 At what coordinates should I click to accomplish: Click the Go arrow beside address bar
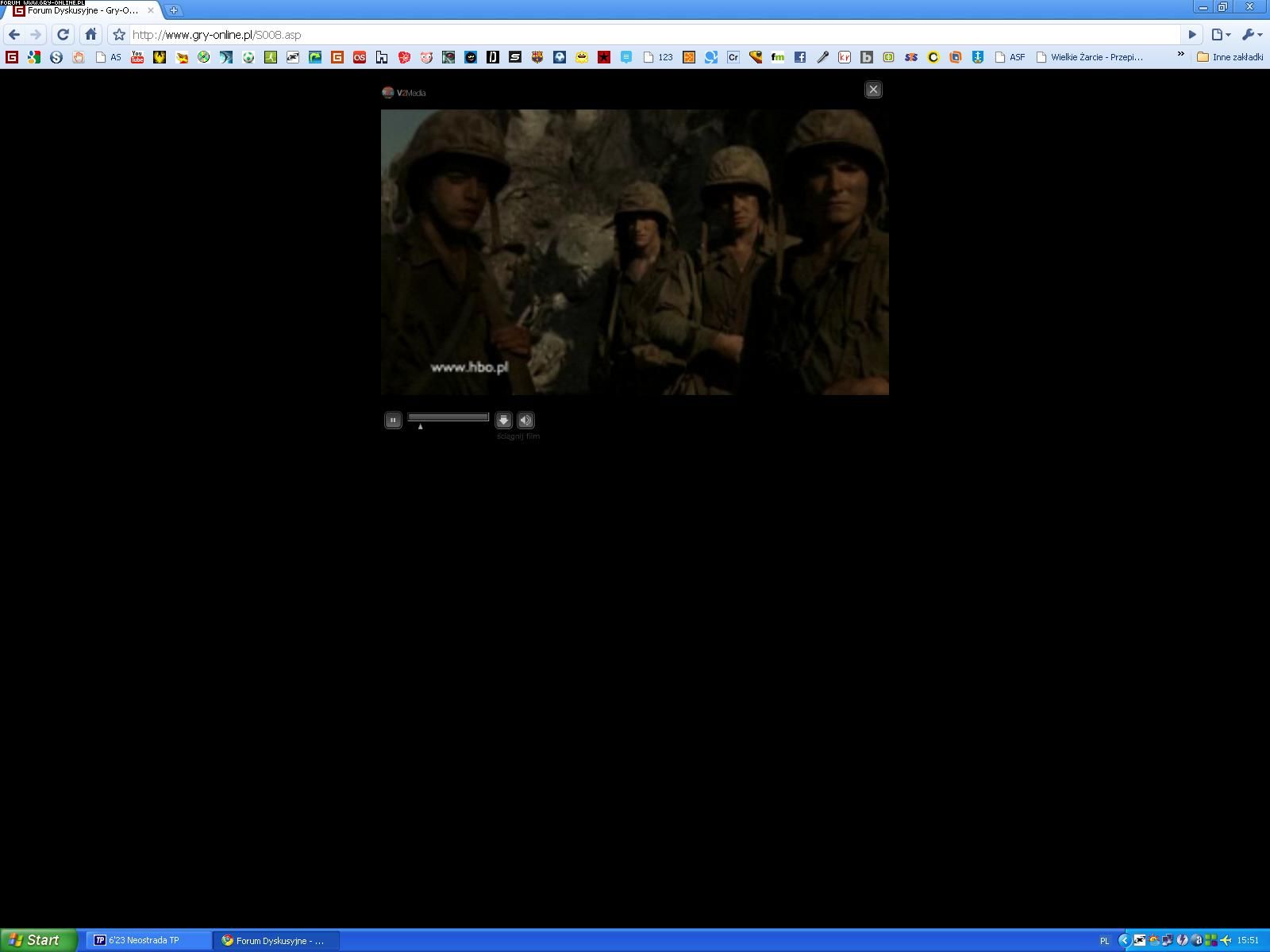[1192, 35]
